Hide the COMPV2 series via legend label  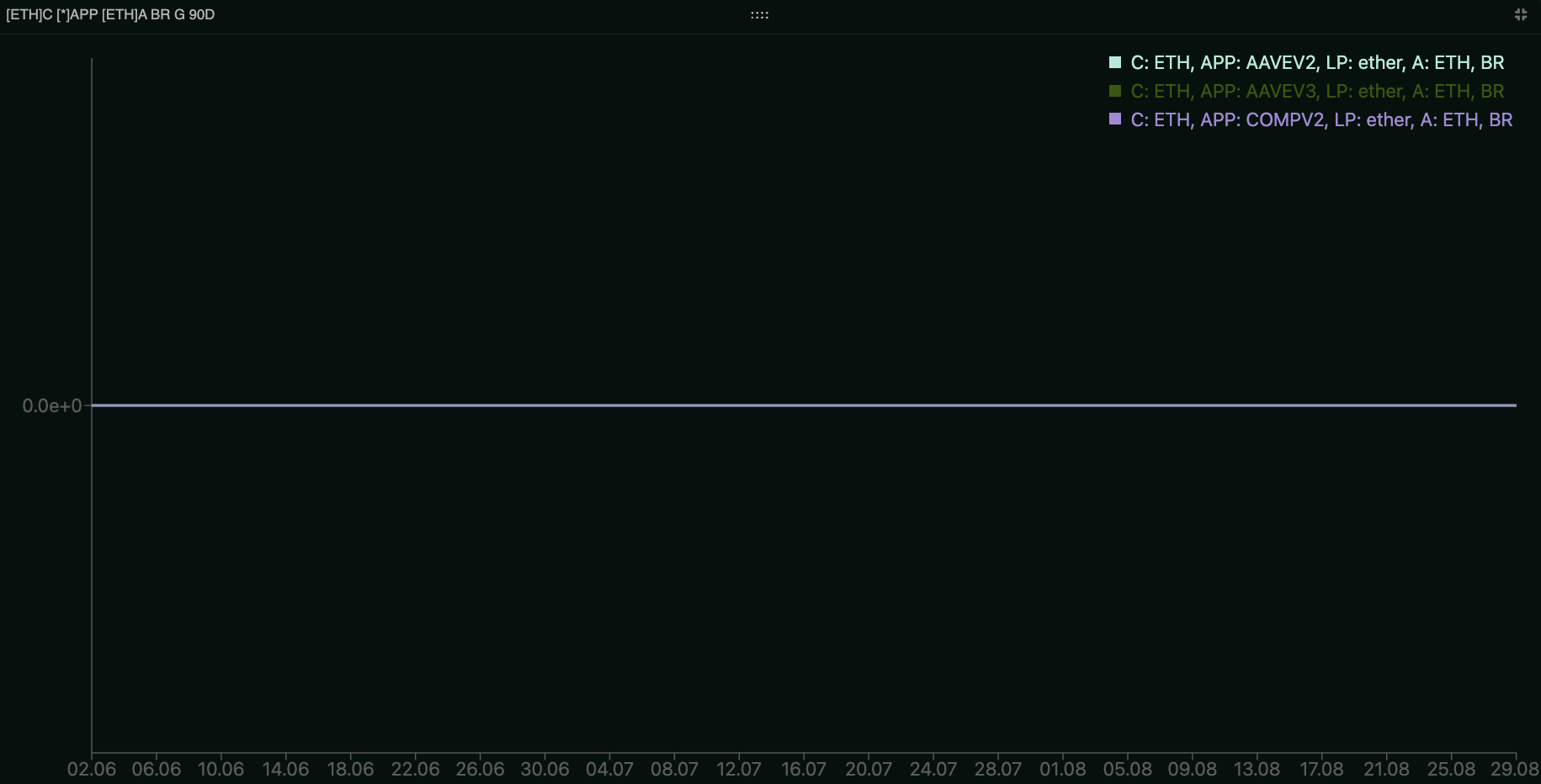1321,119
